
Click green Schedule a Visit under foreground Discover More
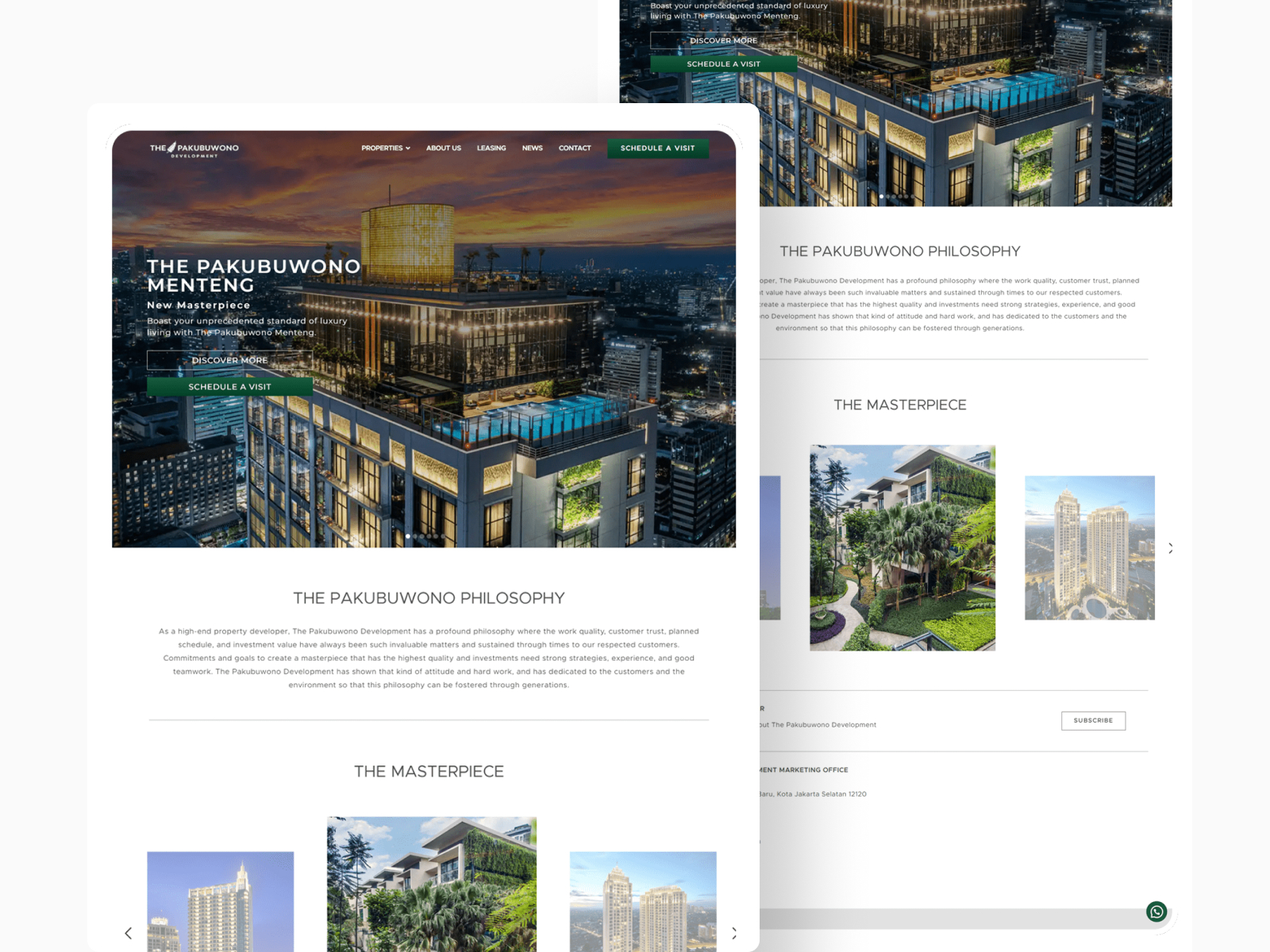click(229, 387)
